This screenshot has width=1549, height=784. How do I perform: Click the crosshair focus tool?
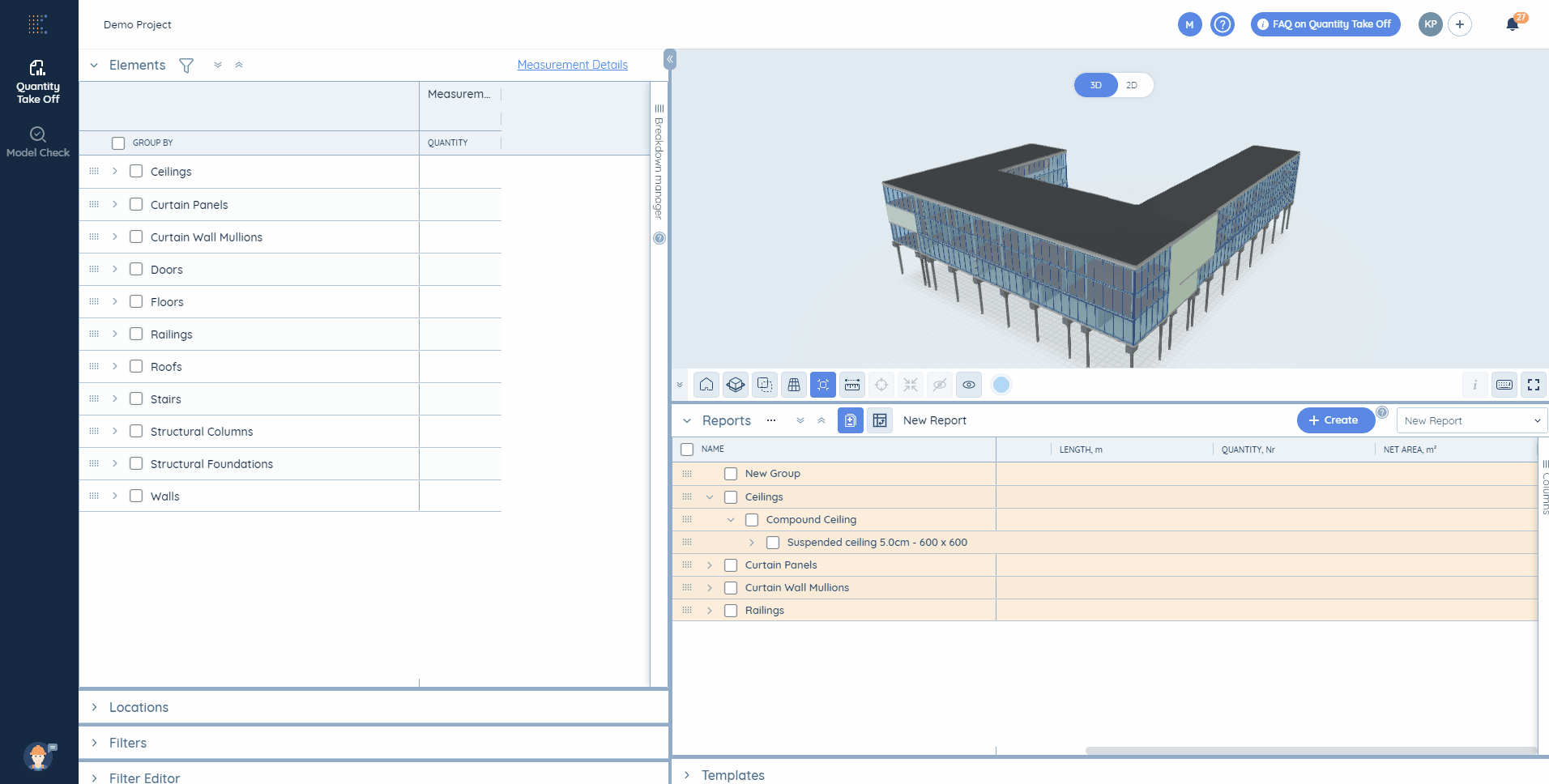[x=881, y=385]
